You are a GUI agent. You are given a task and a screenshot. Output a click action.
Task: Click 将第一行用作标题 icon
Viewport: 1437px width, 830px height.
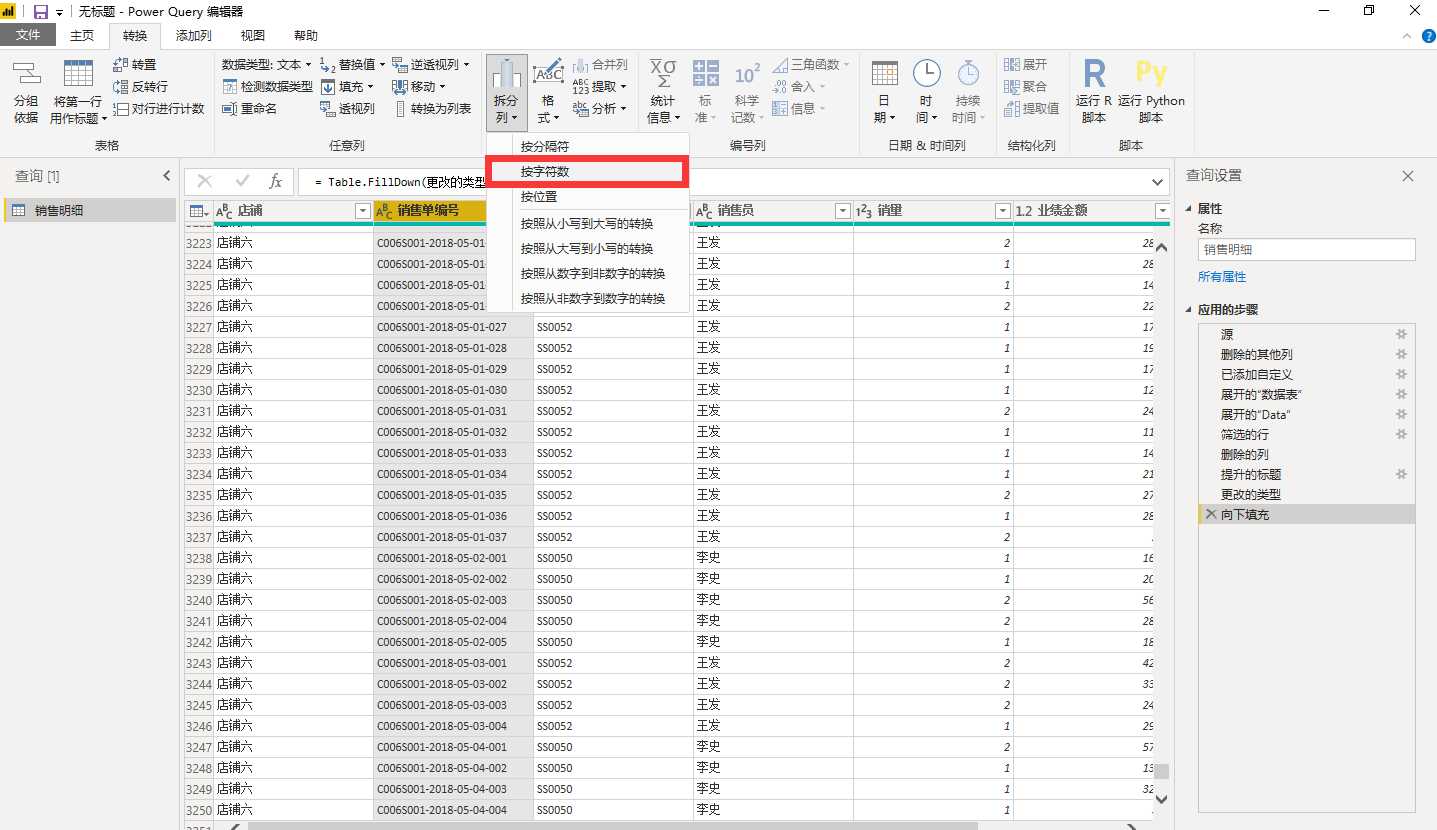tap(78, 75)
